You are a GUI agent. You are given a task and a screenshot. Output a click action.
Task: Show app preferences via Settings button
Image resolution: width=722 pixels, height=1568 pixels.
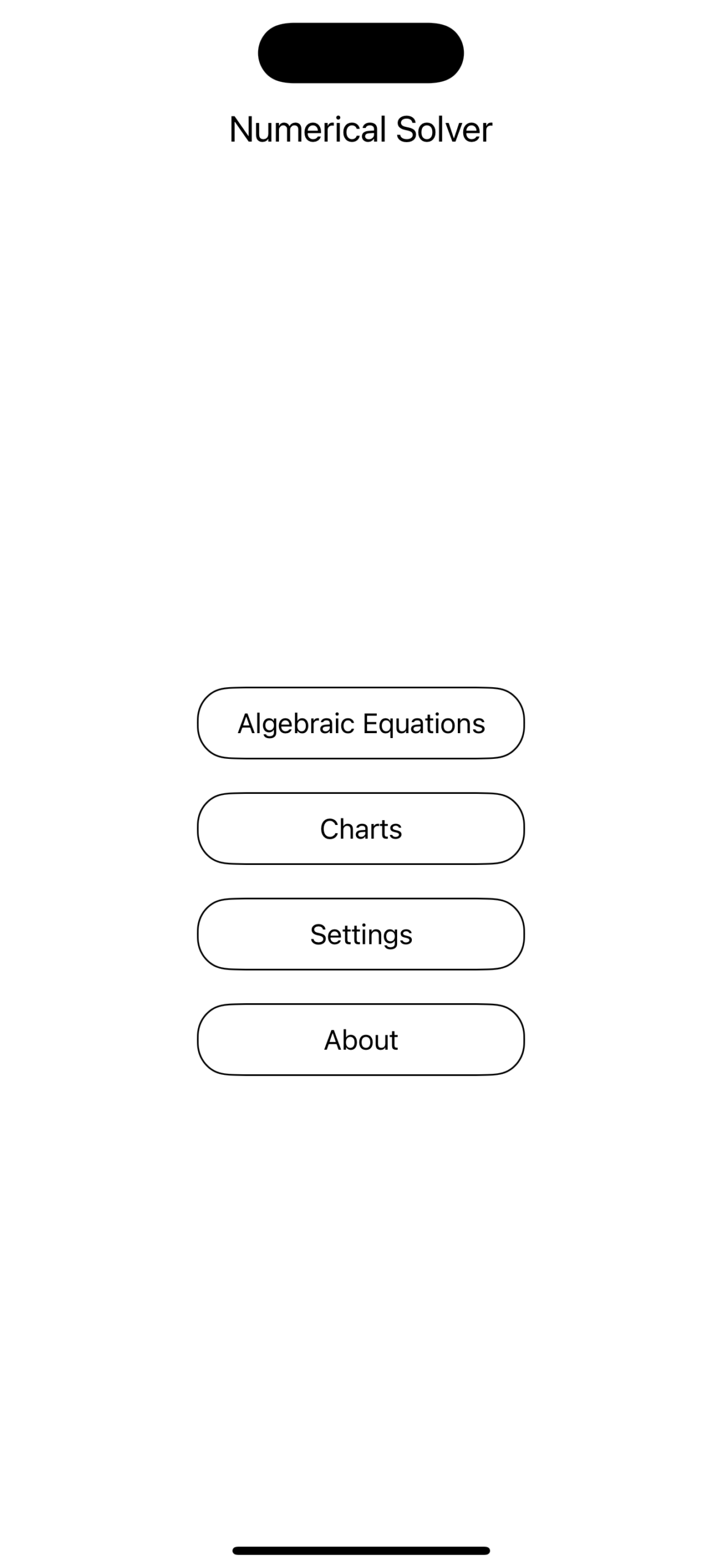(360, 933)
